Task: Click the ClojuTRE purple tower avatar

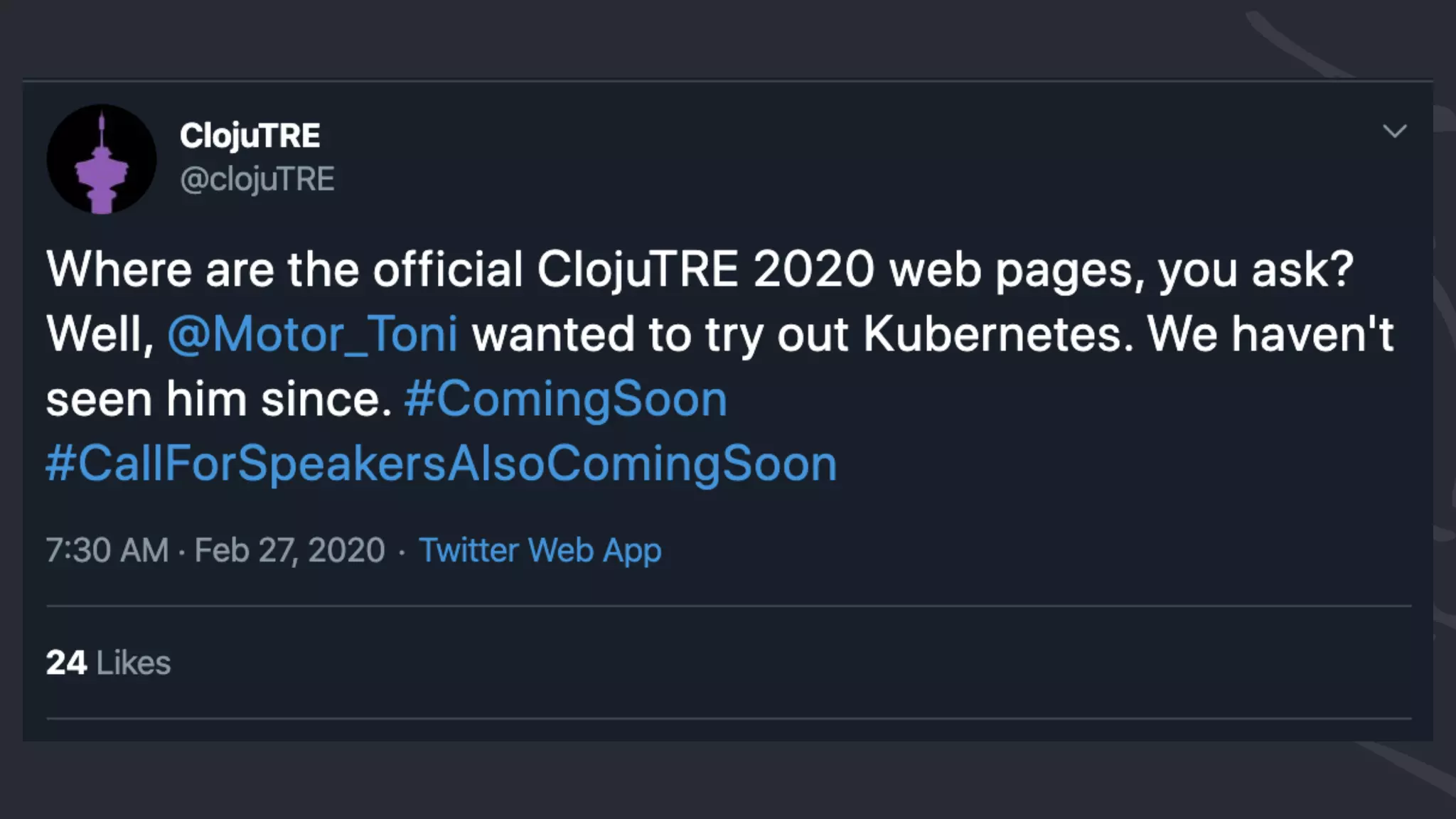Action: [102, 159]
